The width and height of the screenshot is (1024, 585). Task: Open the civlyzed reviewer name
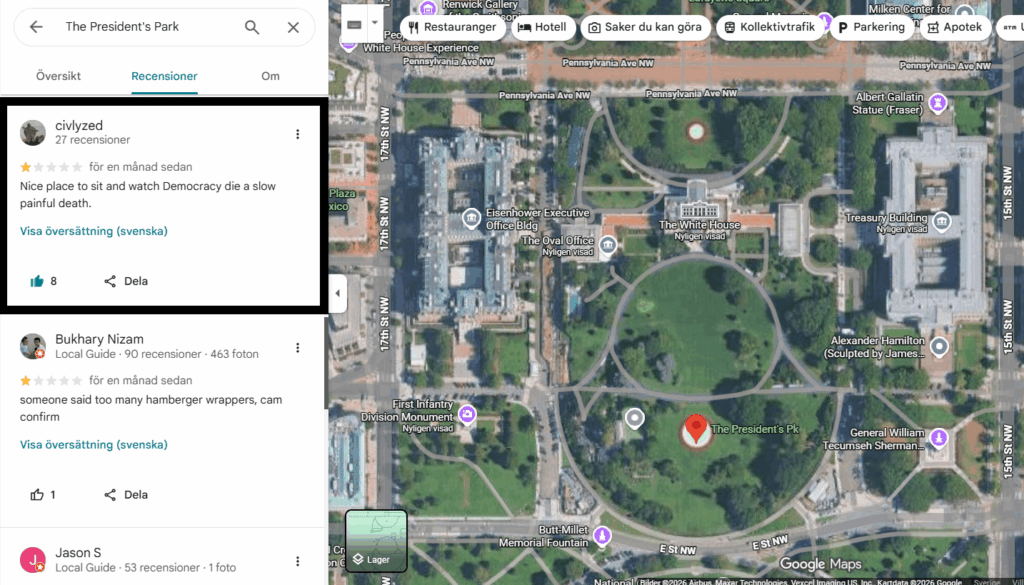point(79,125)
